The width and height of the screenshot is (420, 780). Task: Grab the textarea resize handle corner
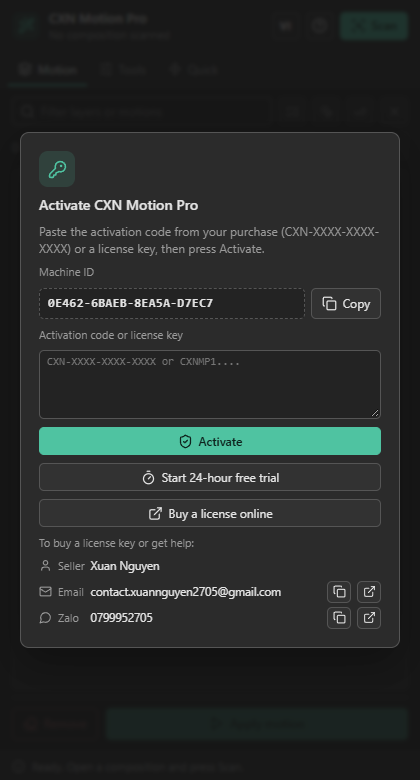tap(375, 413)
